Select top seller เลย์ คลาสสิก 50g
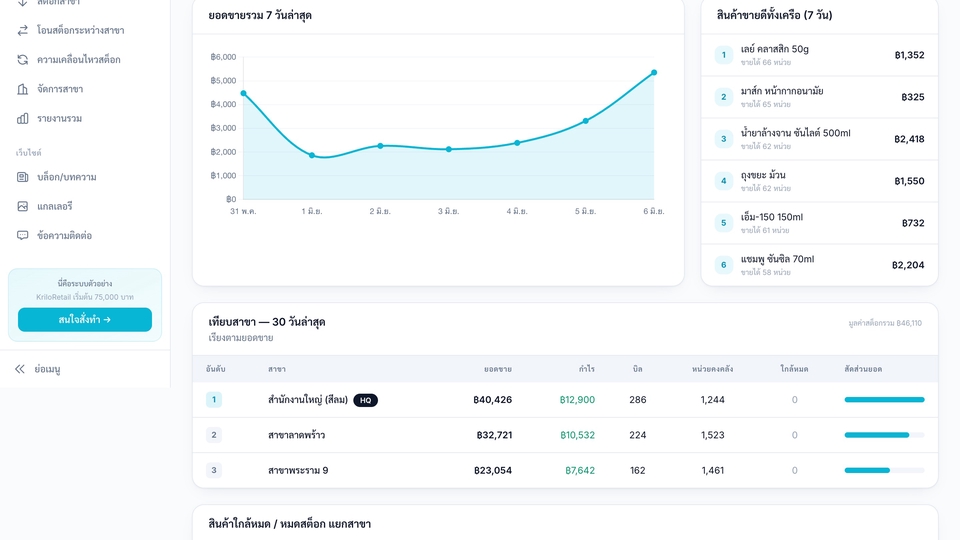This screenshot has width=960, height=540. coord(819,55)
